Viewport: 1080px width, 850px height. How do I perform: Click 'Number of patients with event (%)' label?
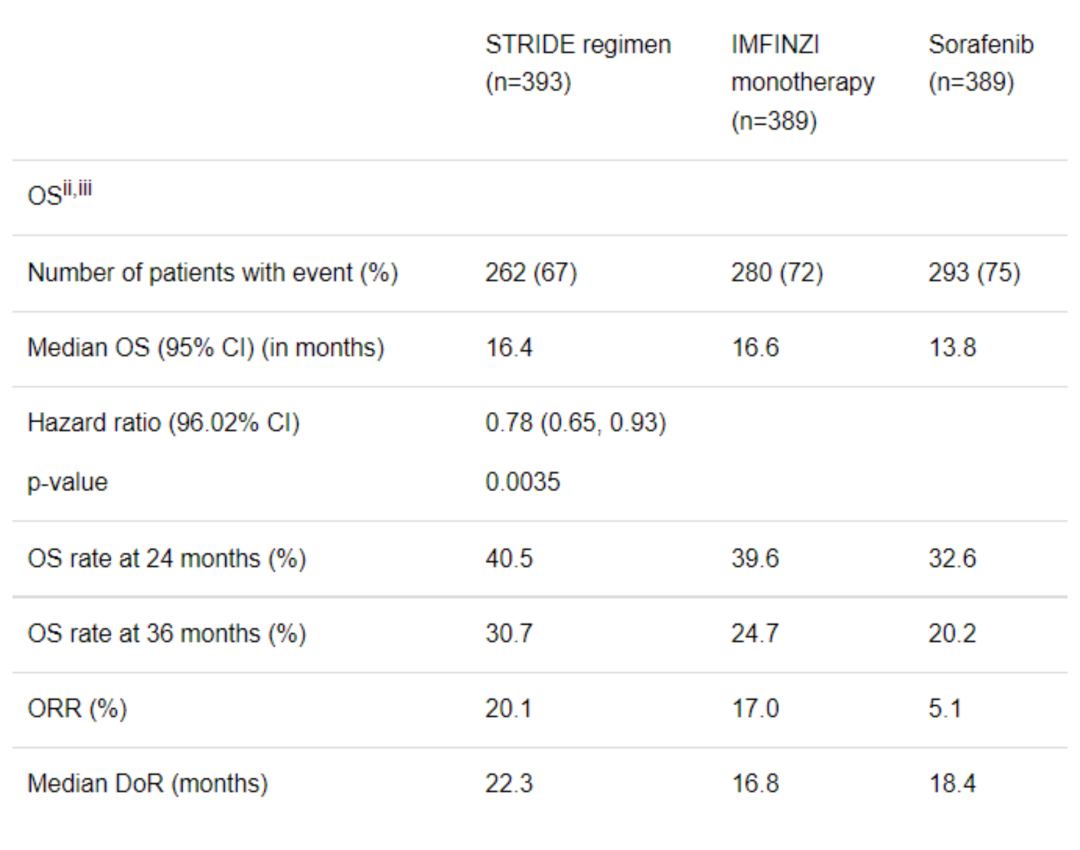(212, 273)
